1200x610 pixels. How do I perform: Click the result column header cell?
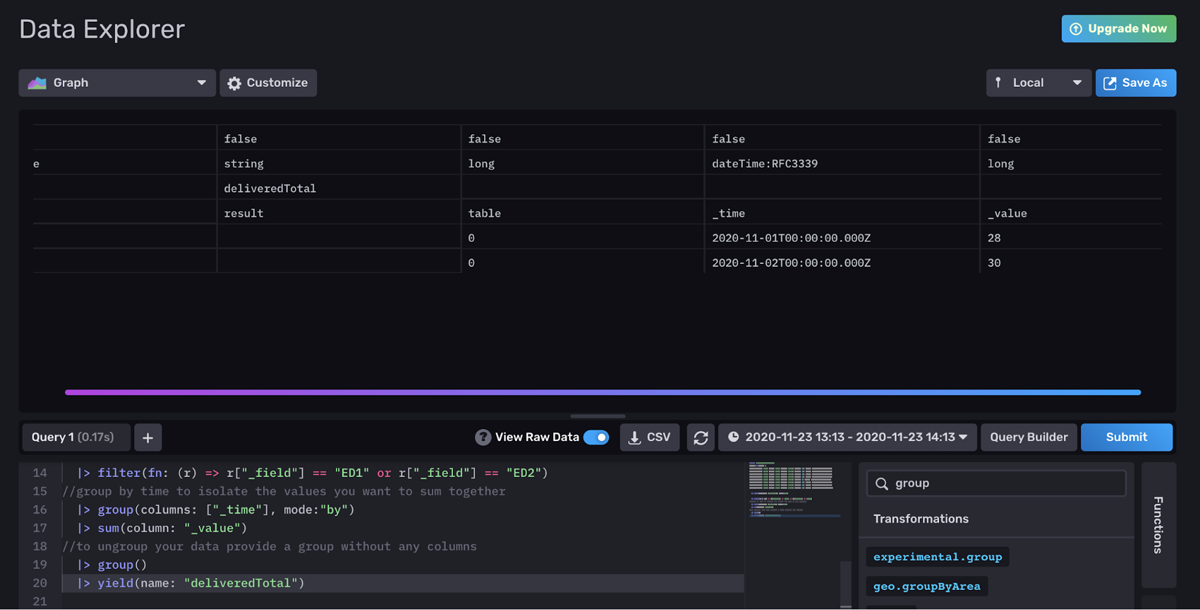[x=339, y=213]
